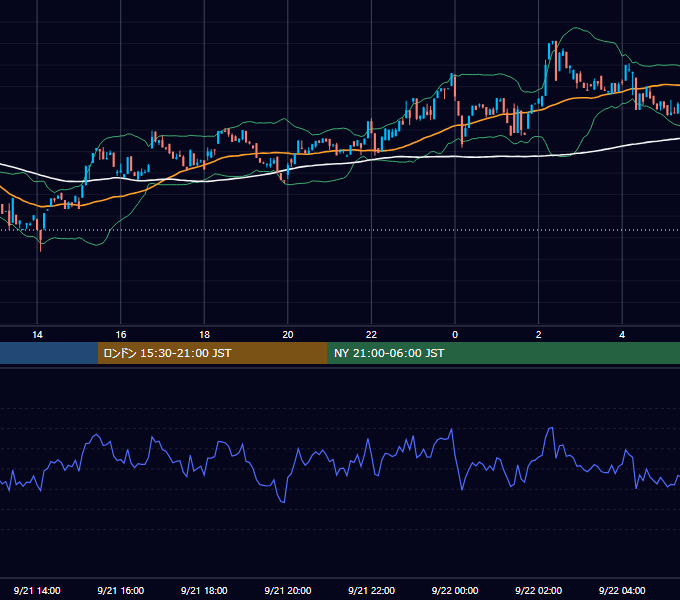Click the hour label 14 on the price chart axis

[37, 335]
